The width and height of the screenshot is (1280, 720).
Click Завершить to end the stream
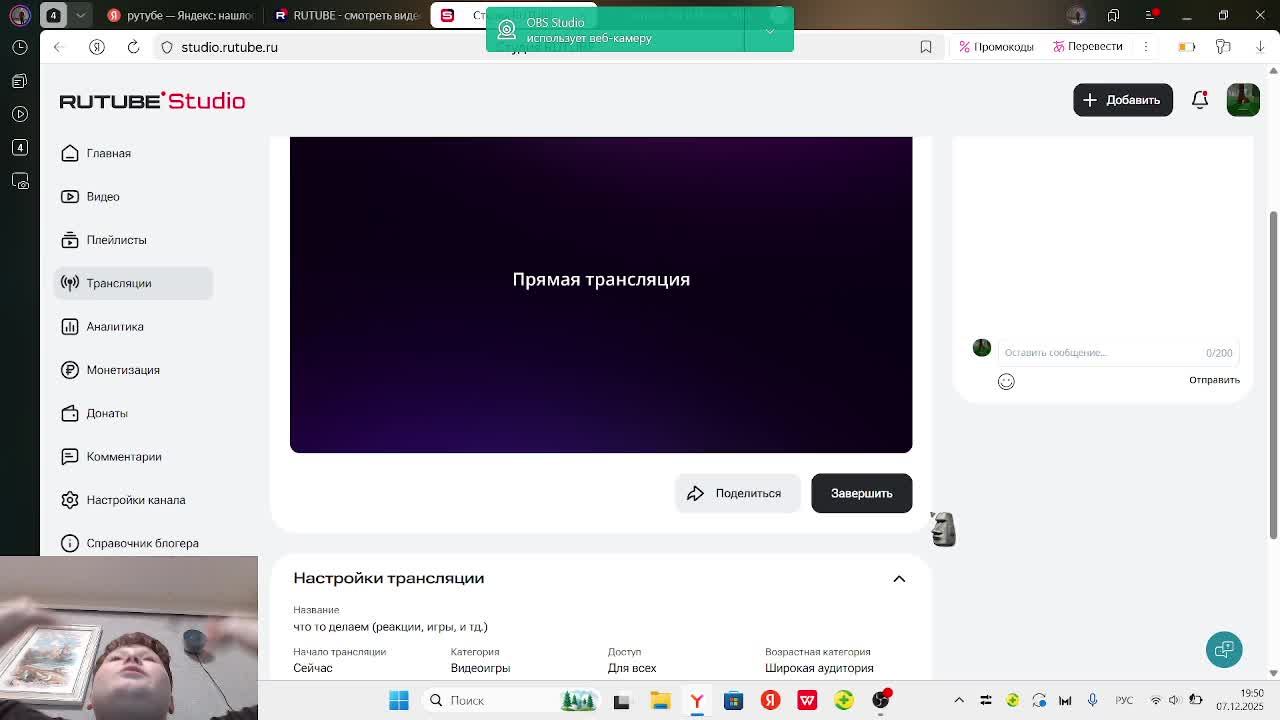[861, 493]
